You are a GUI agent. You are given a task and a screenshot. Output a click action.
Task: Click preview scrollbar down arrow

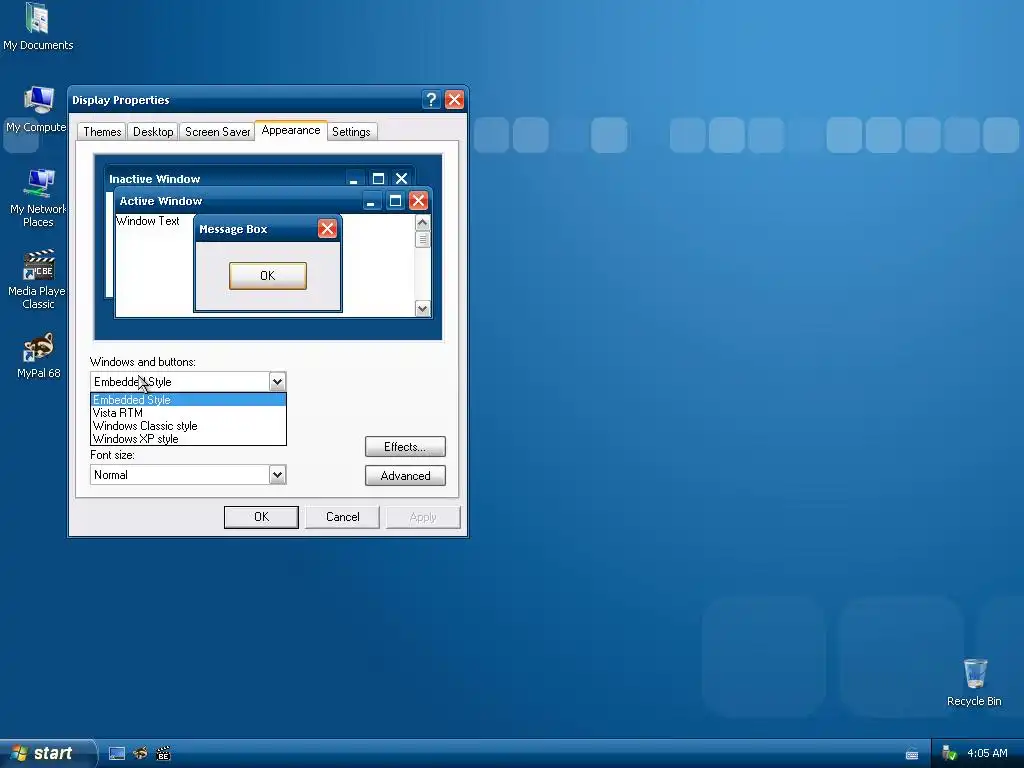click(423, 308)
